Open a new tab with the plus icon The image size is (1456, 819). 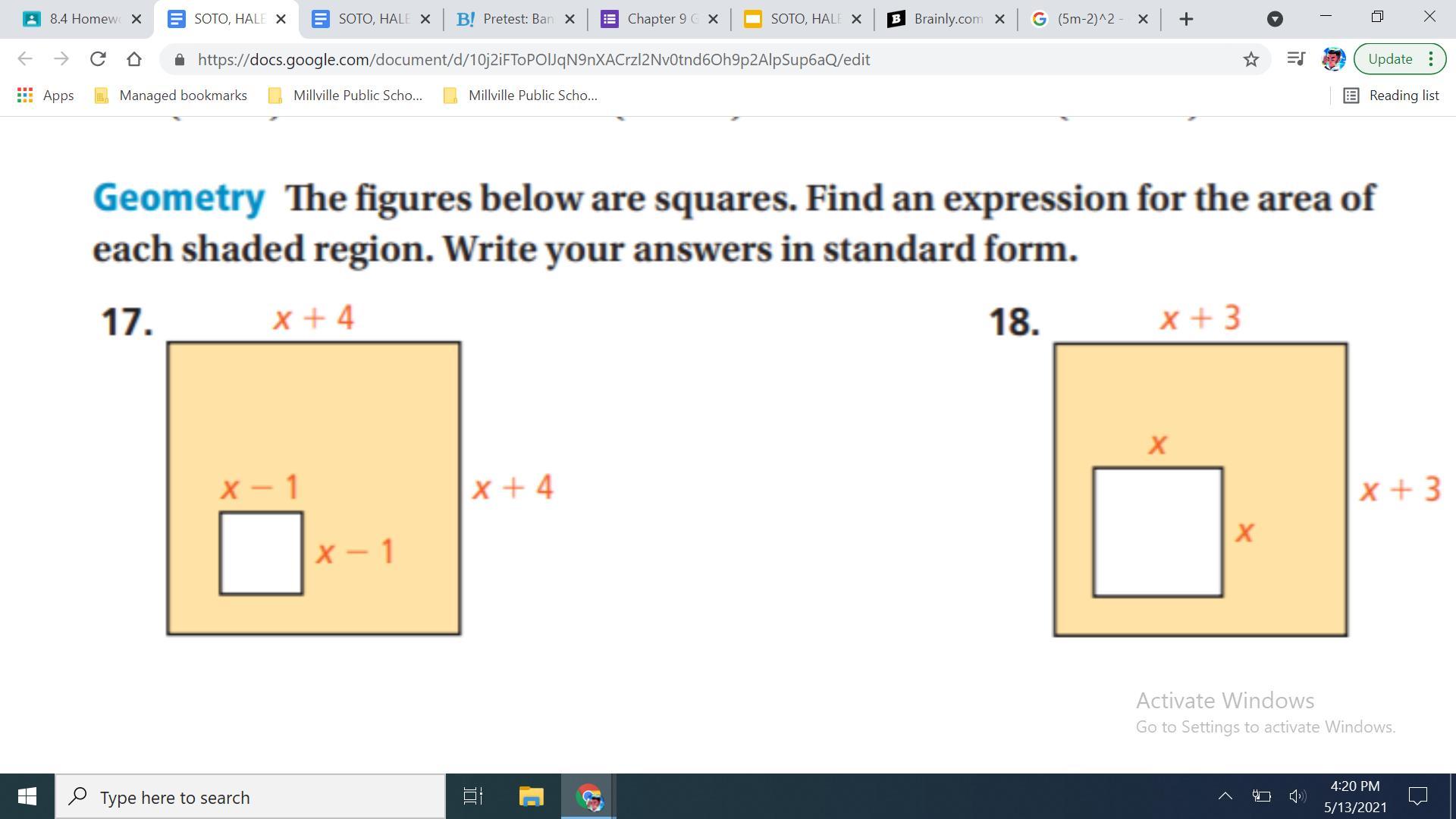1186,19
